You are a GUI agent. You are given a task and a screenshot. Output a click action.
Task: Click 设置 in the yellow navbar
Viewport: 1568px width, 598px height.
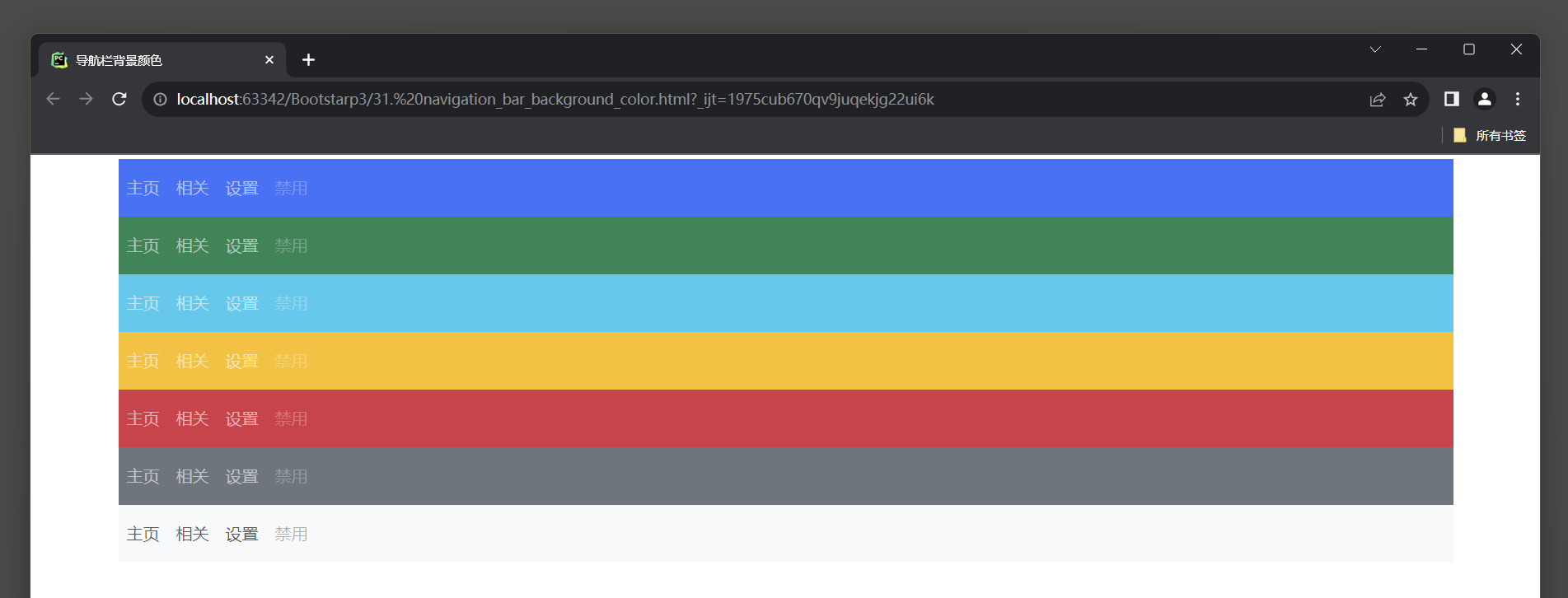point(242,362)
